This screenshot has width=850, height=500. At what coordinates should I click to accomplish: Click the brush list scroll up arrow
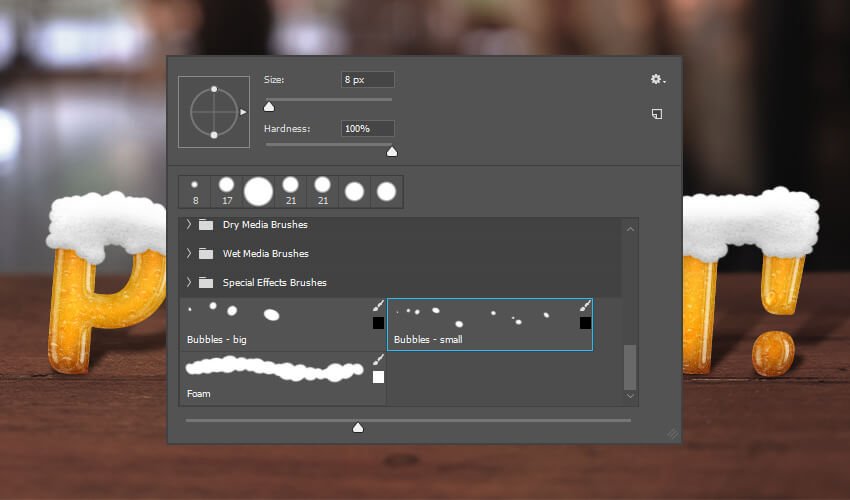[630, 229]
